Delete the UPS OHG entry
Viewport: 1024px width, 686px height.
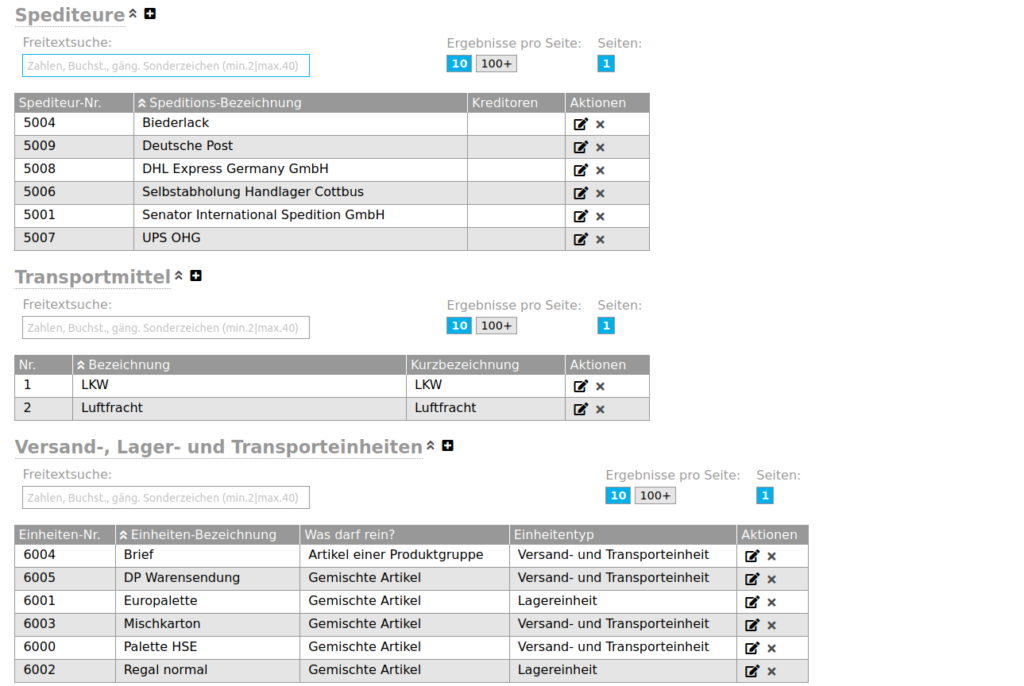click(600, 240)
